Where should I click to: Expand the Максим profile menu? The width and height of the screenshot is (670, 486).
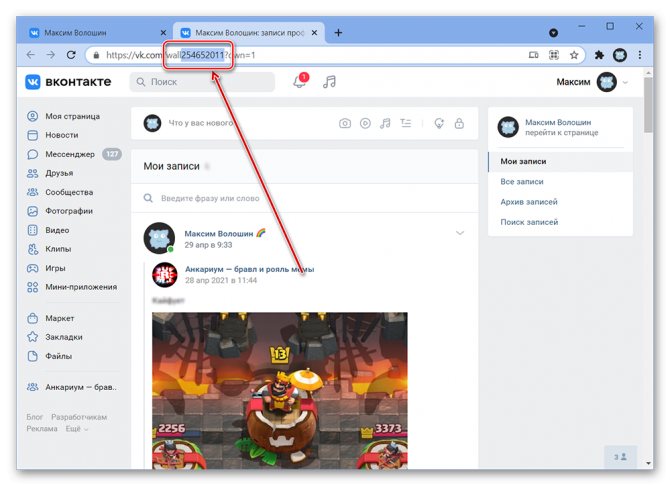pos(591,82)
